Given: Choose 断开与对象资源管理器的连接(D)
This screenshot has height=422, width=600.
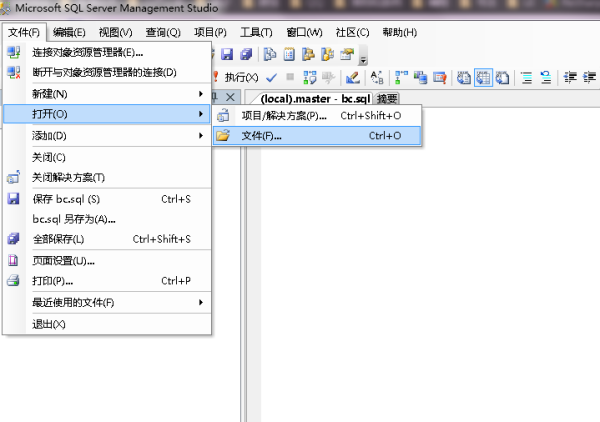Looking at the screenshot, I should [107, 72].
